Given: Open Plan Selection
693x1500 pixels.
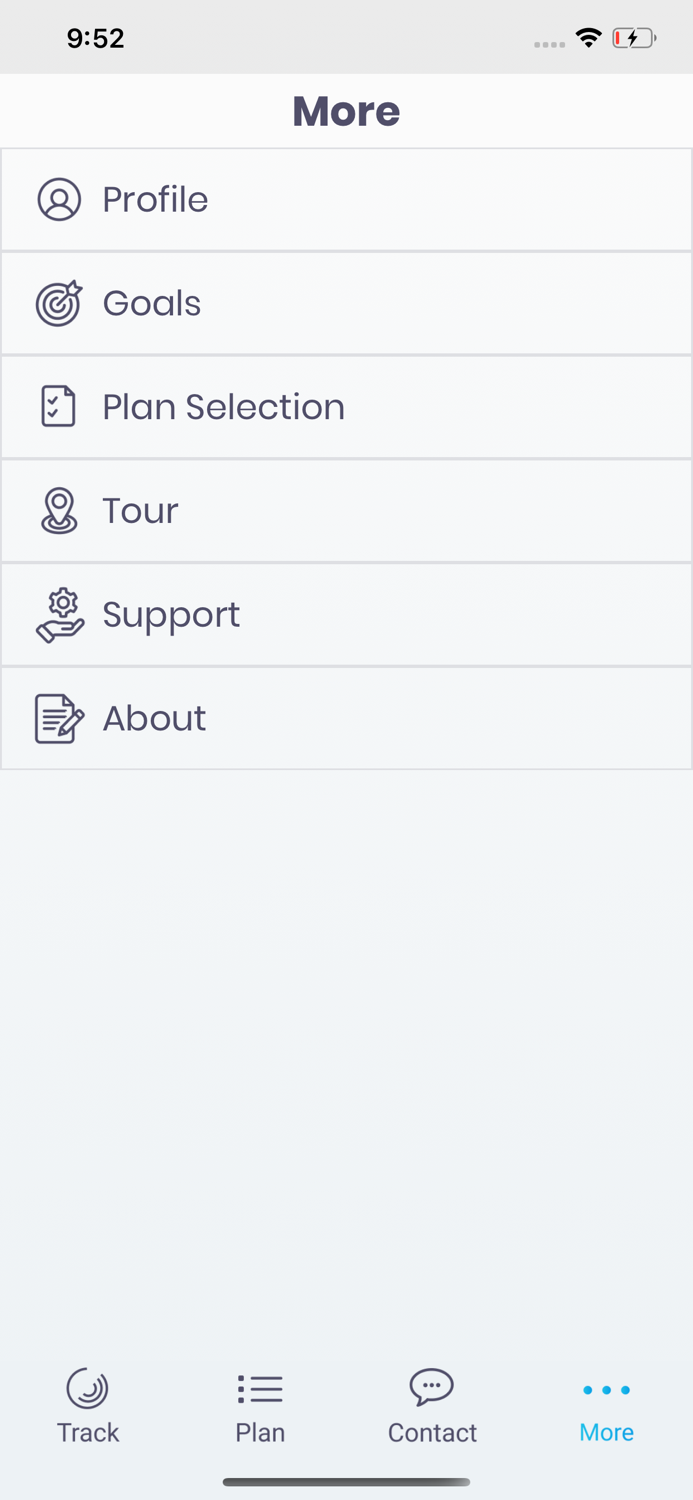Looking at the screenshot, I should (x=346, y=406).
